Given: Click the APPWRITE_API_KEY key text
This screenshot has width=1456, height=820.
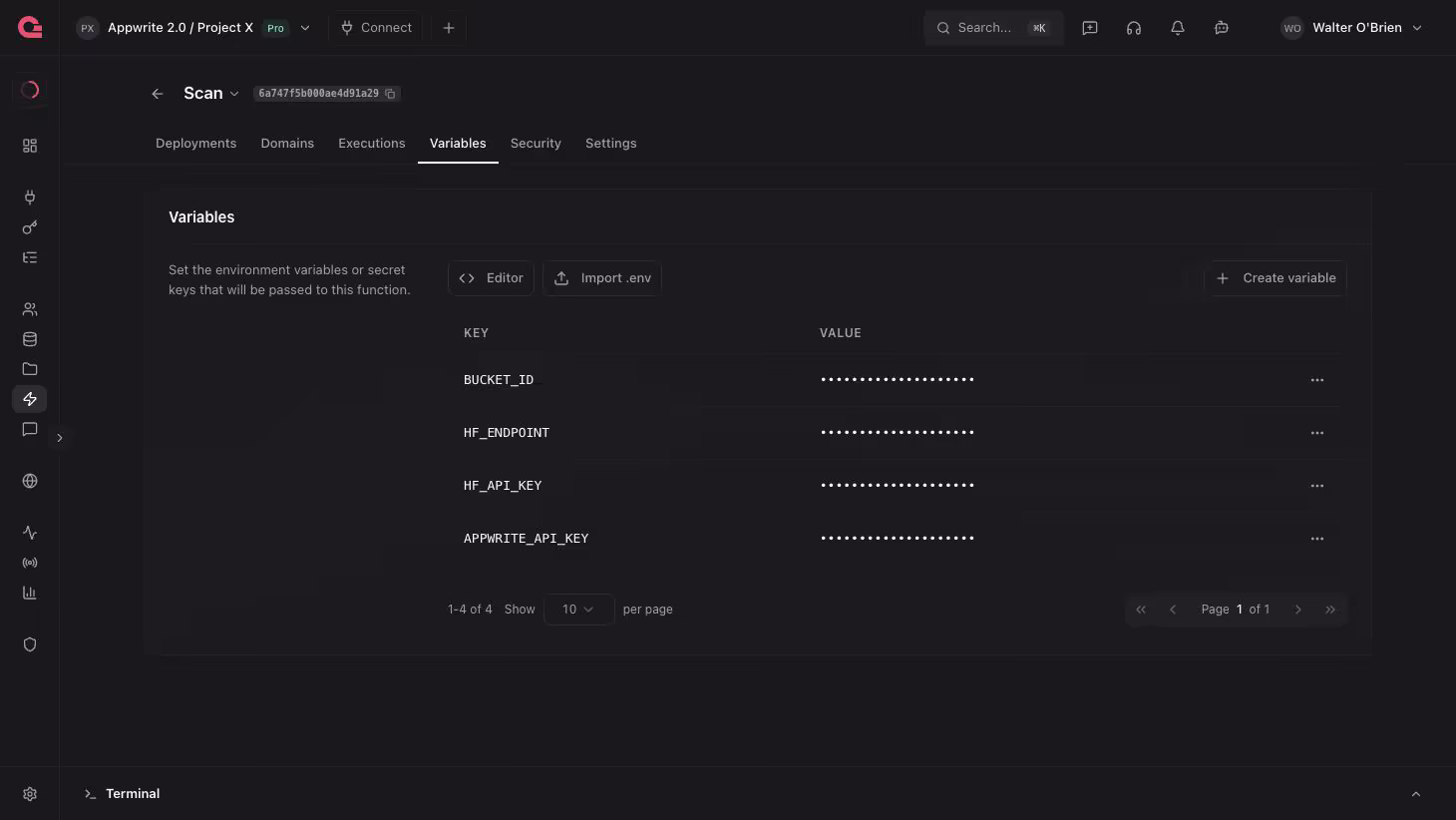Looking at the screenshot, I should [527, 539].
